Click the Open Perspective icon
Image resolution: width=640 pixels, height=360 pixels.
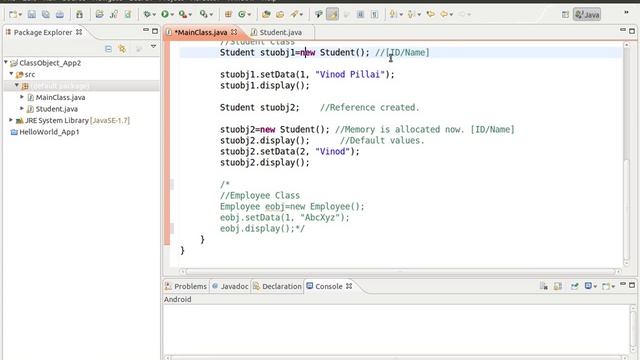565,15
